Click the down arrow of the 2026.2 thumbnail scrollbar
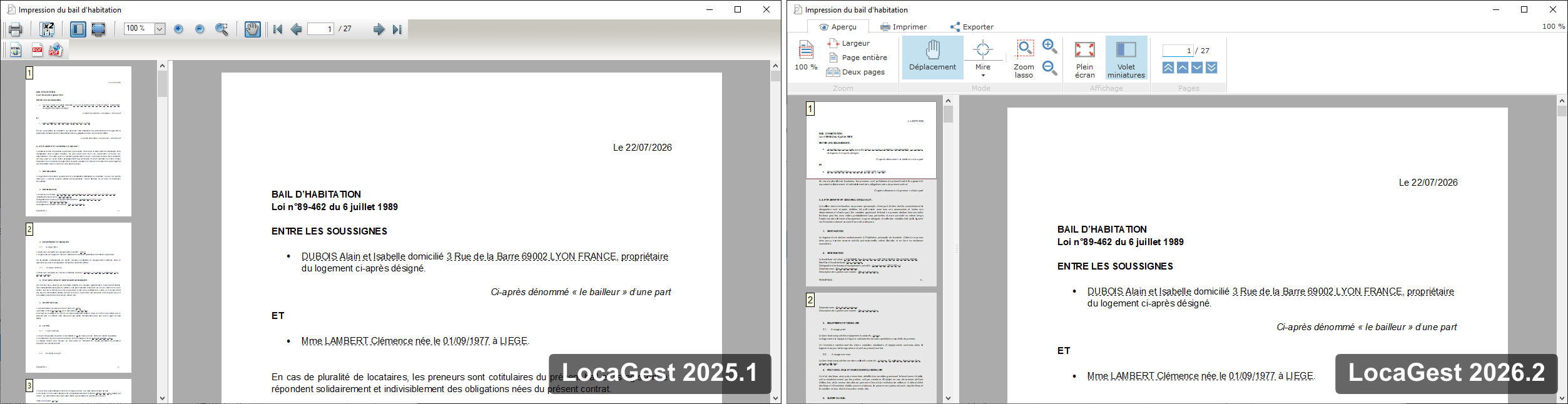 point(948,398)
